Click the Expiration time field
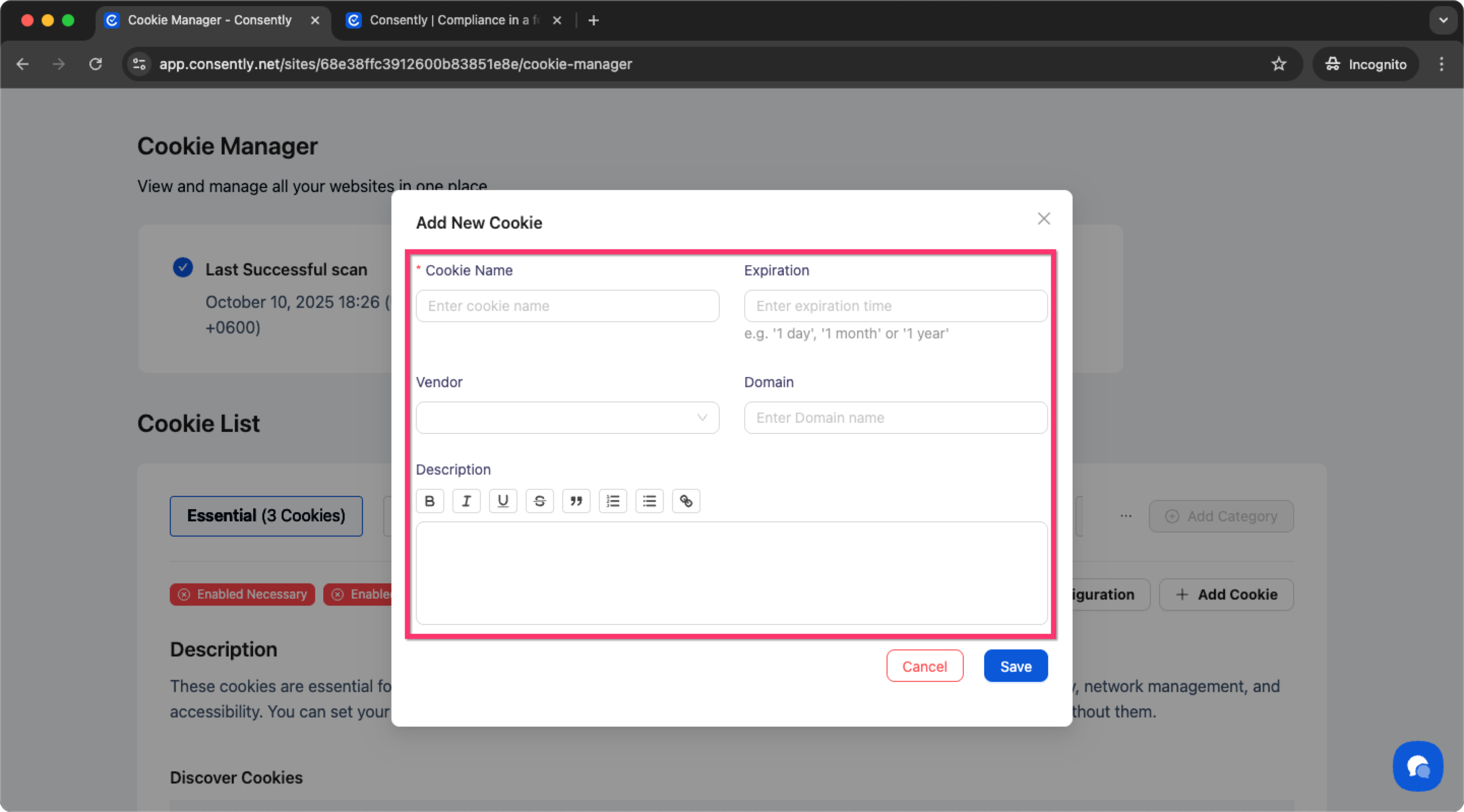This screenshot has height=812, width=1464. pyautogui.click(x=895, y=306)
